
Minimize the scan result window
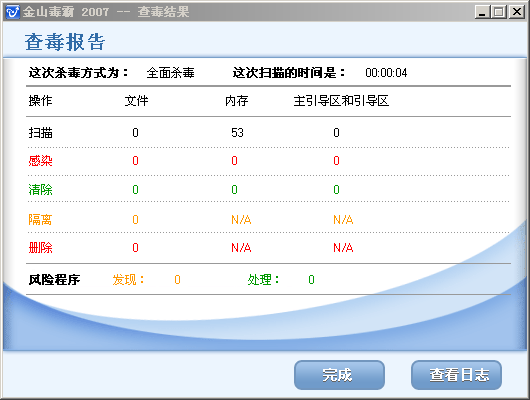[x=482, y=12]
